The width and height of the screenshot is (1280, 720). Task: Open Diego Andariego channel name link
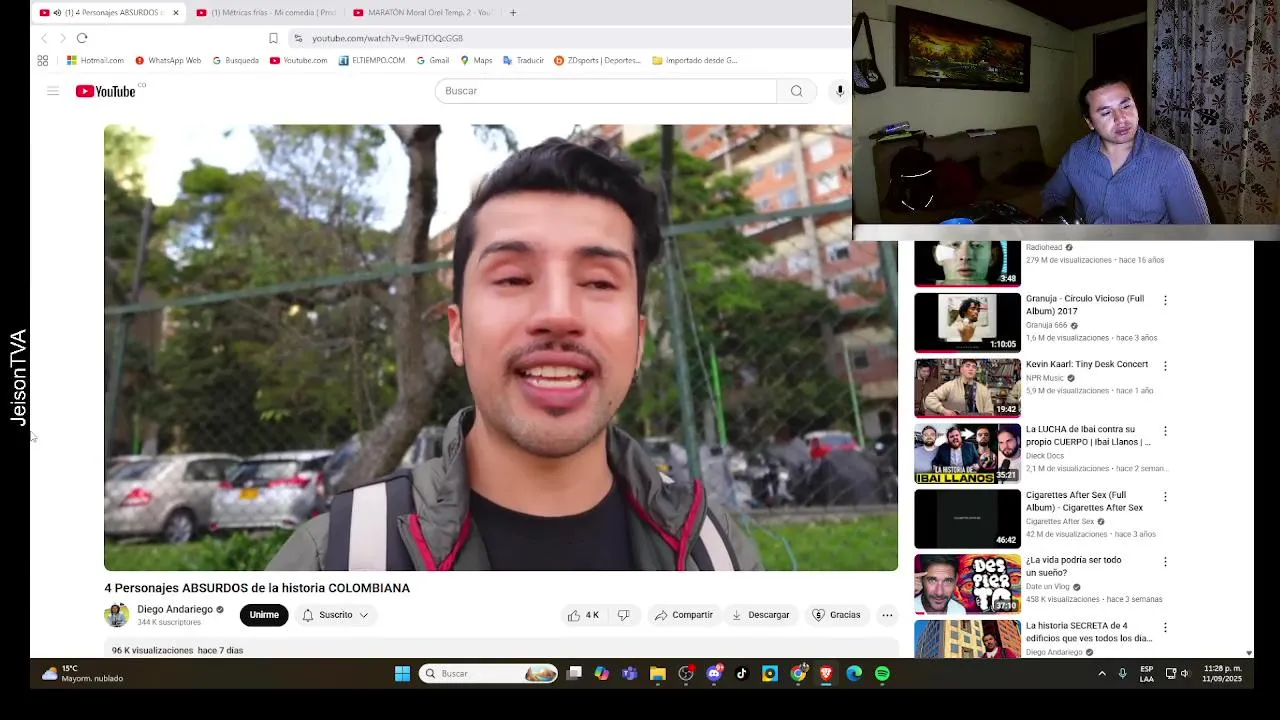(x=175, y=609)
